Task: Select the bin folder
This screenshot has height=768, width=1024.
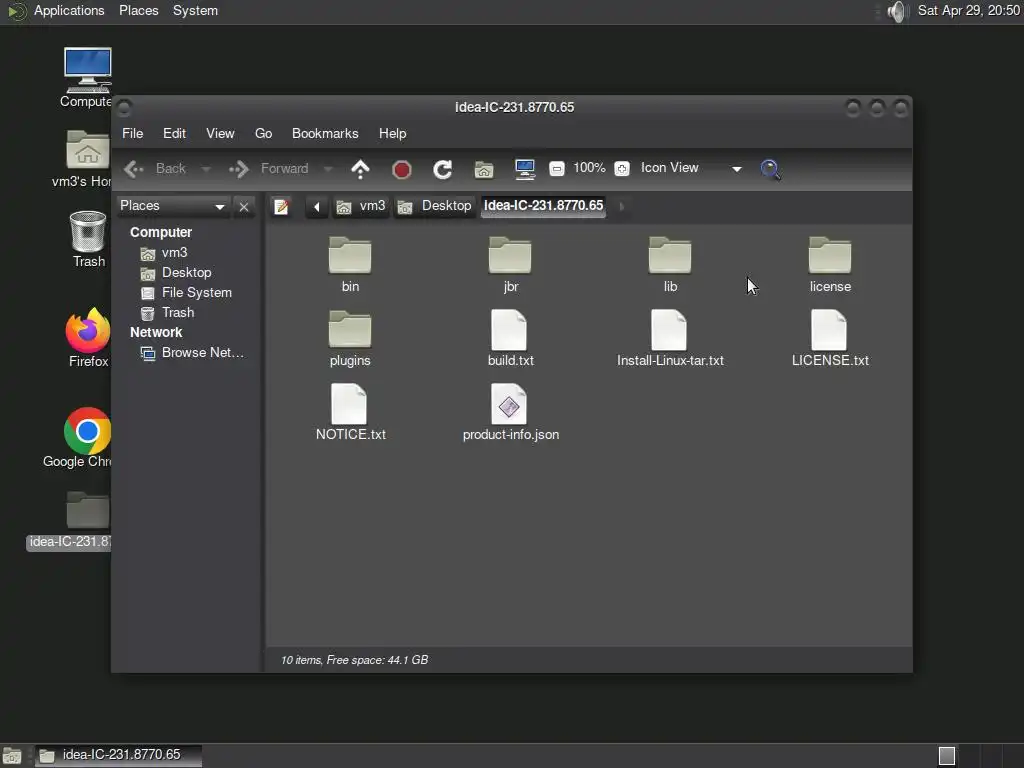Action: (x=350, y=264)
